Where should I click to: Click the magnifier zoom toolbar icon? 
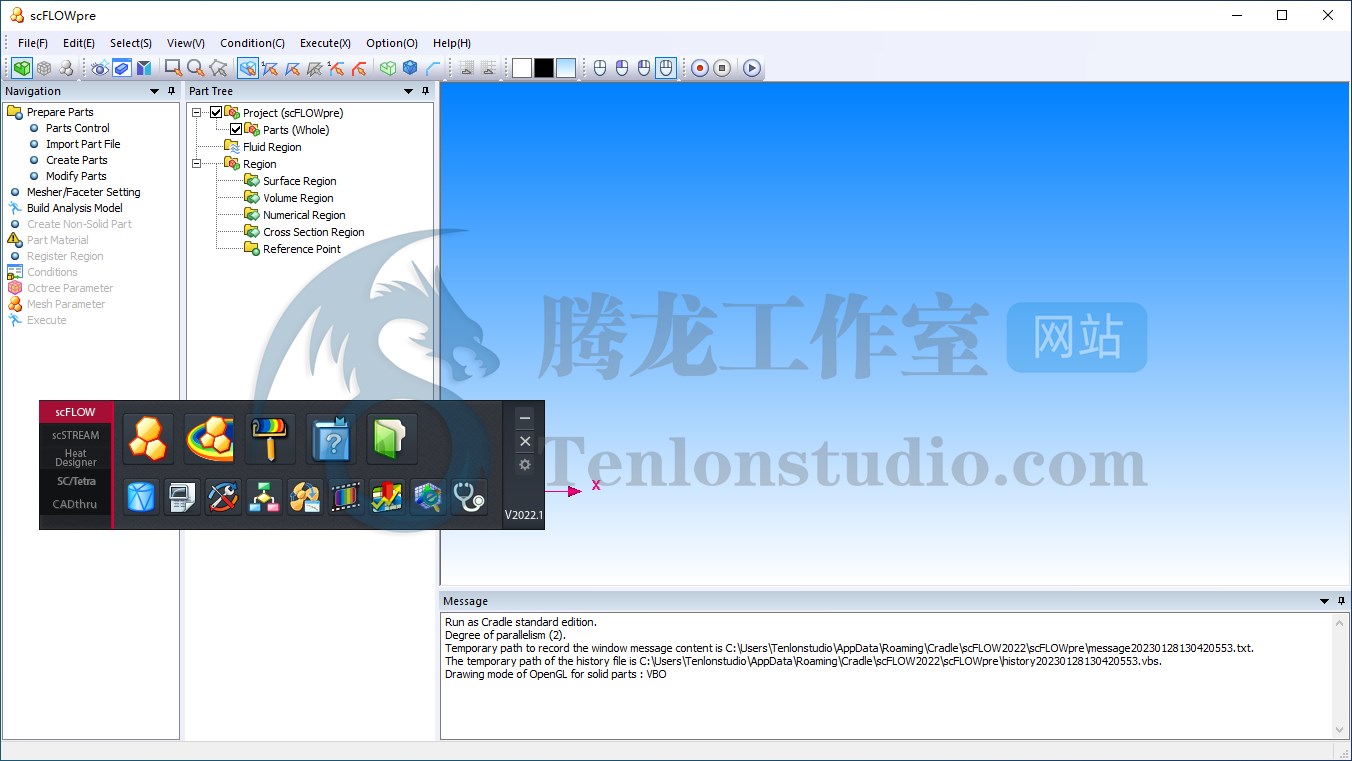(195, 68)
